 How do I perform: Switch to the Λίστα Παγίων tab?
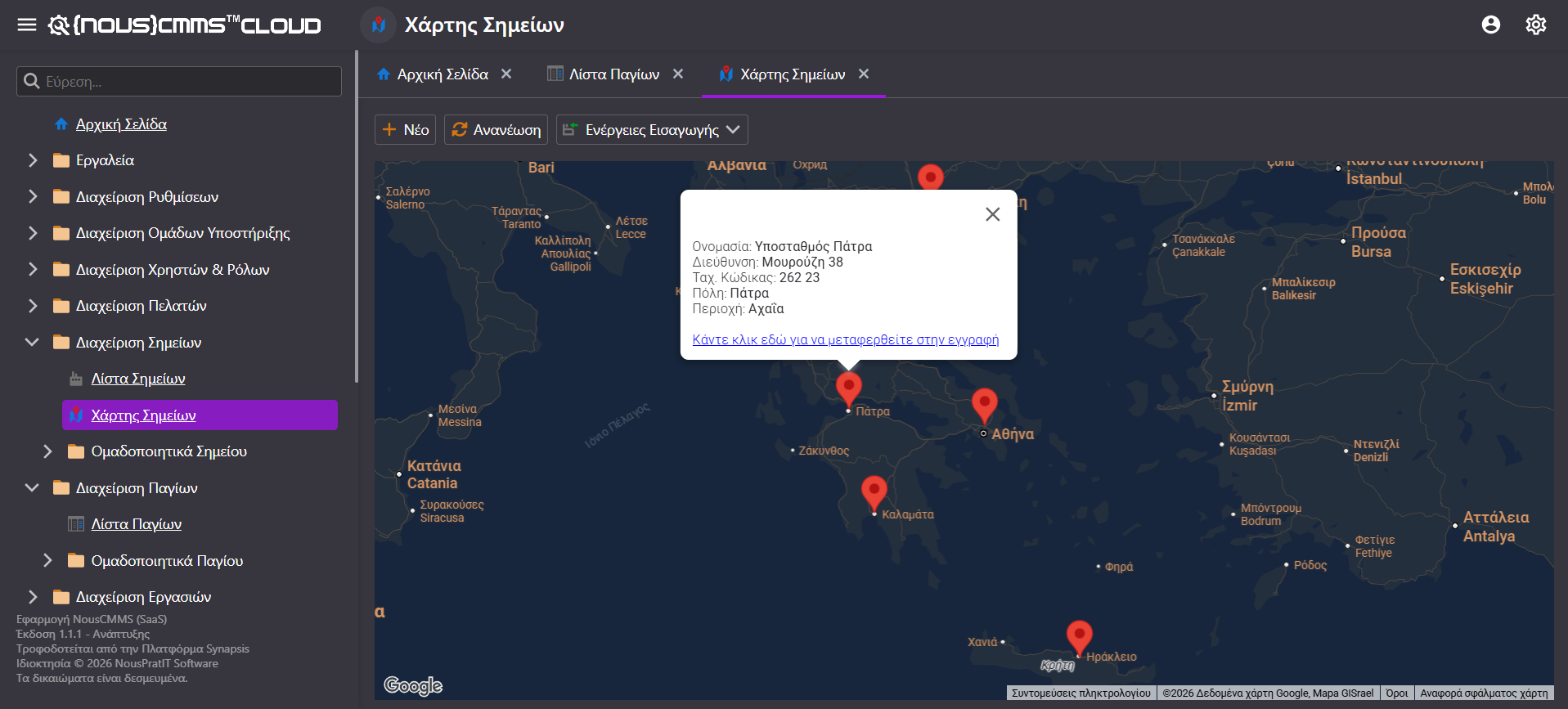pos(614,74)
